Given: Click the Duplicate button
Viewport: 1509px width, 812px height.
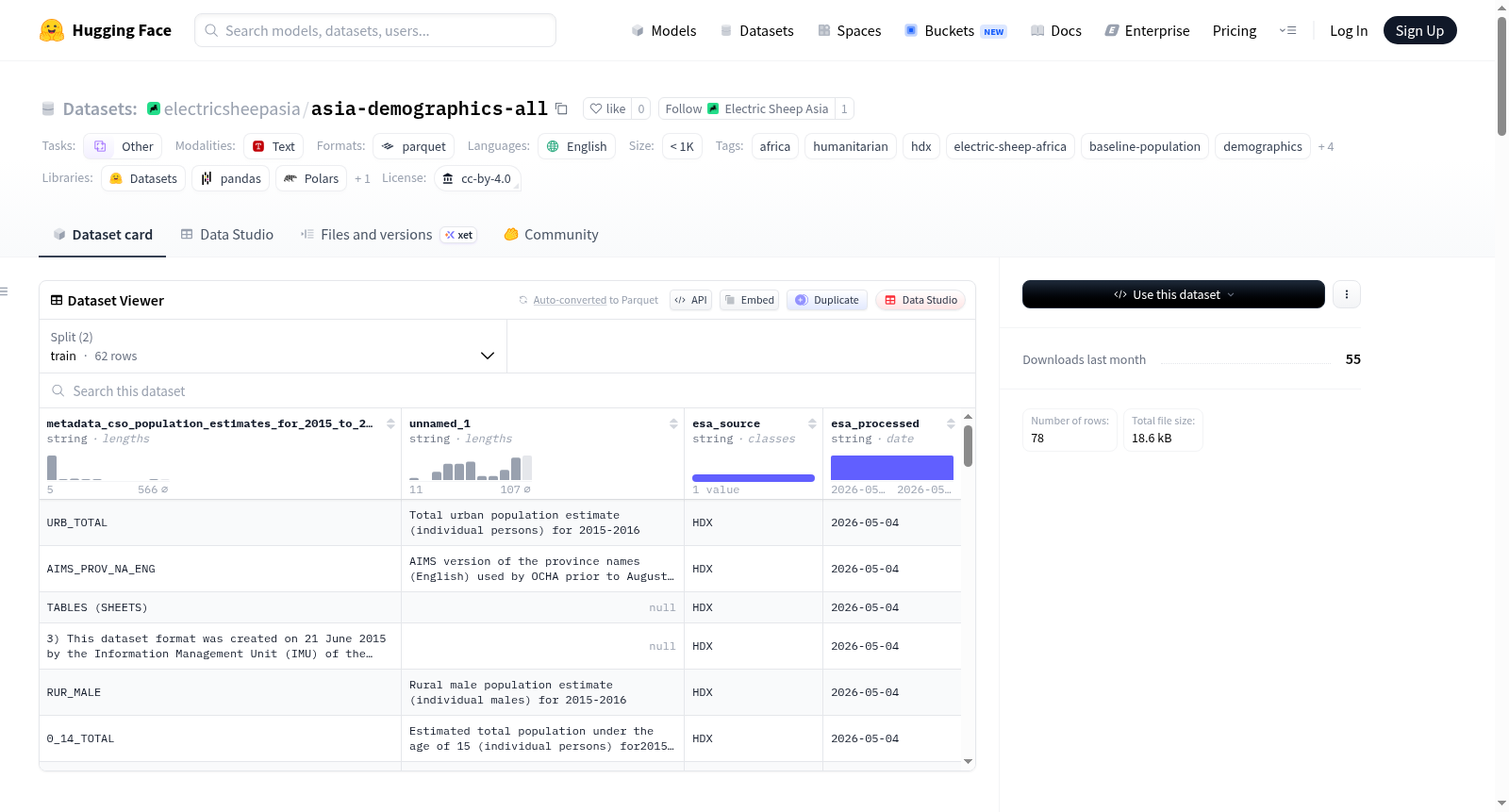Looking at the screenshot, I should tap(827, 300).
